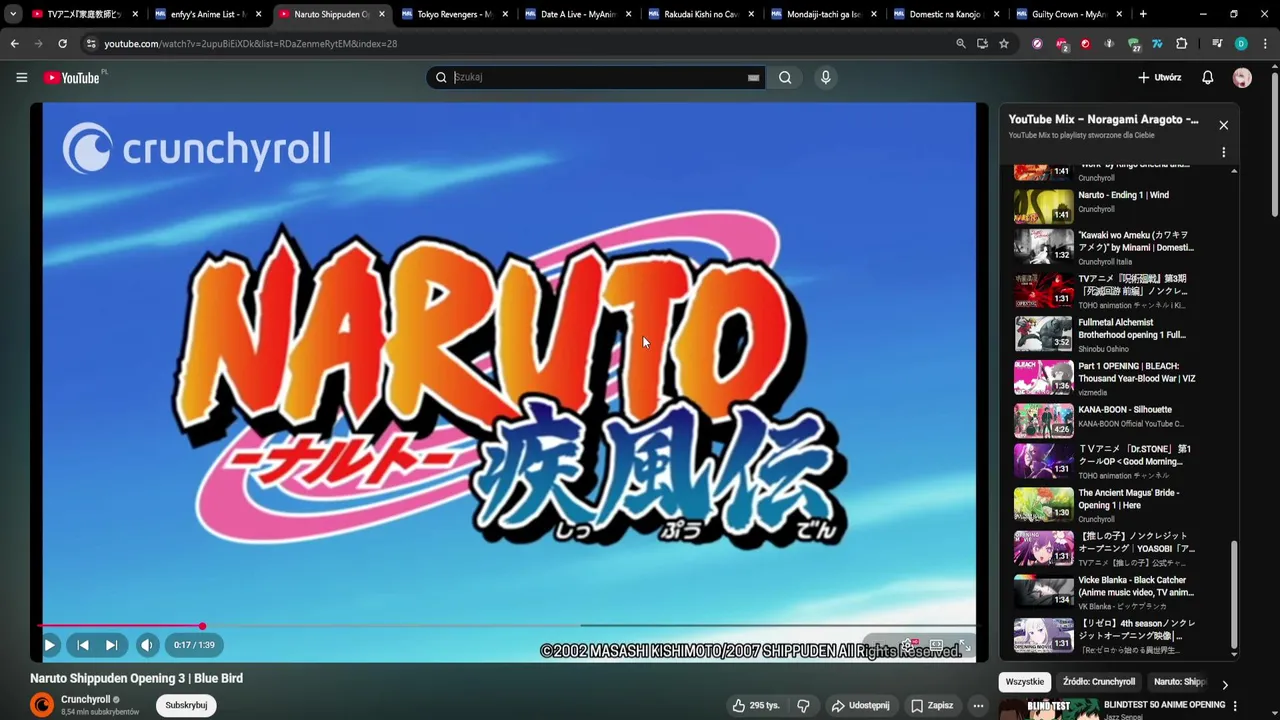Mute the video volume
The height and width of the screenshot is (720, 1280).
[147, 645]
